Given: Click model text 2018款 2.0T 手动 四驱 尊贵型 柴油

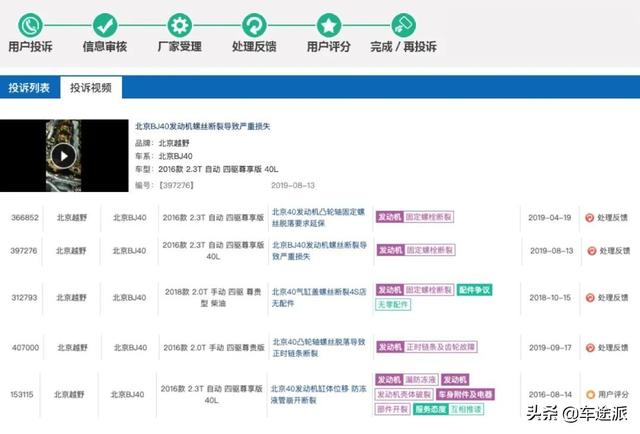Looking at the screenshot, I should point(213,298).
